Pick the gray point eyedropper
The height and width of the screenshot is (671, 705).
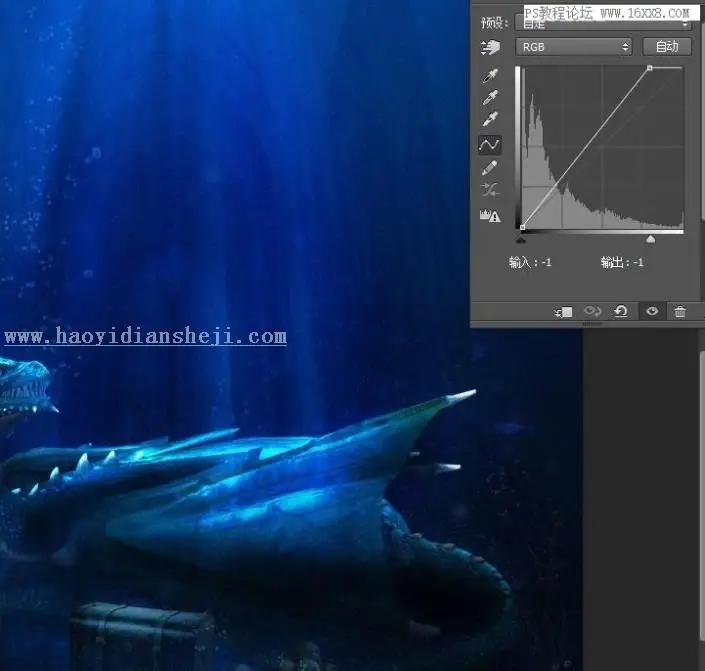click(x=490, y=97)
